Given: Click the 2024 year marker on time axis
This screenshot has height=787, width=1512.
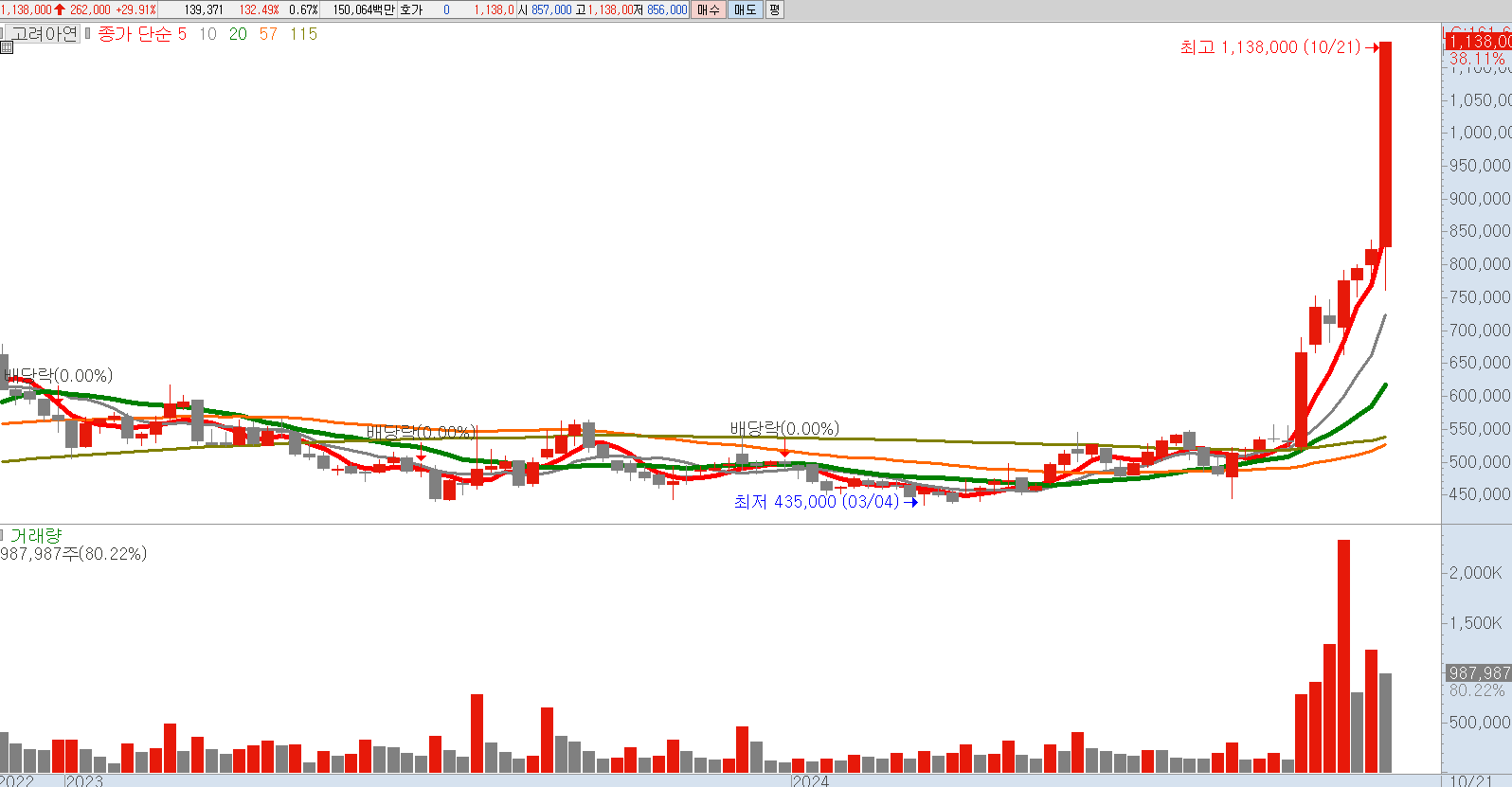Looking at the screenshot, I should click(810, 780).
